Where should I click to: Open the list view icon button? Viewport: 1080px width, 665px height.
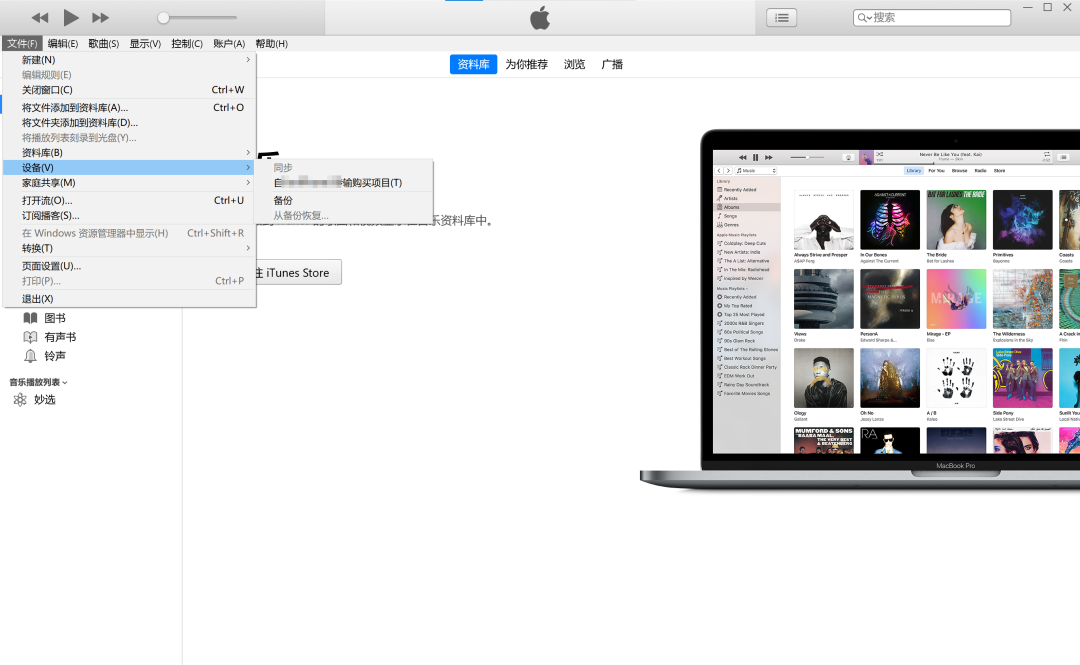pos(782,18)
